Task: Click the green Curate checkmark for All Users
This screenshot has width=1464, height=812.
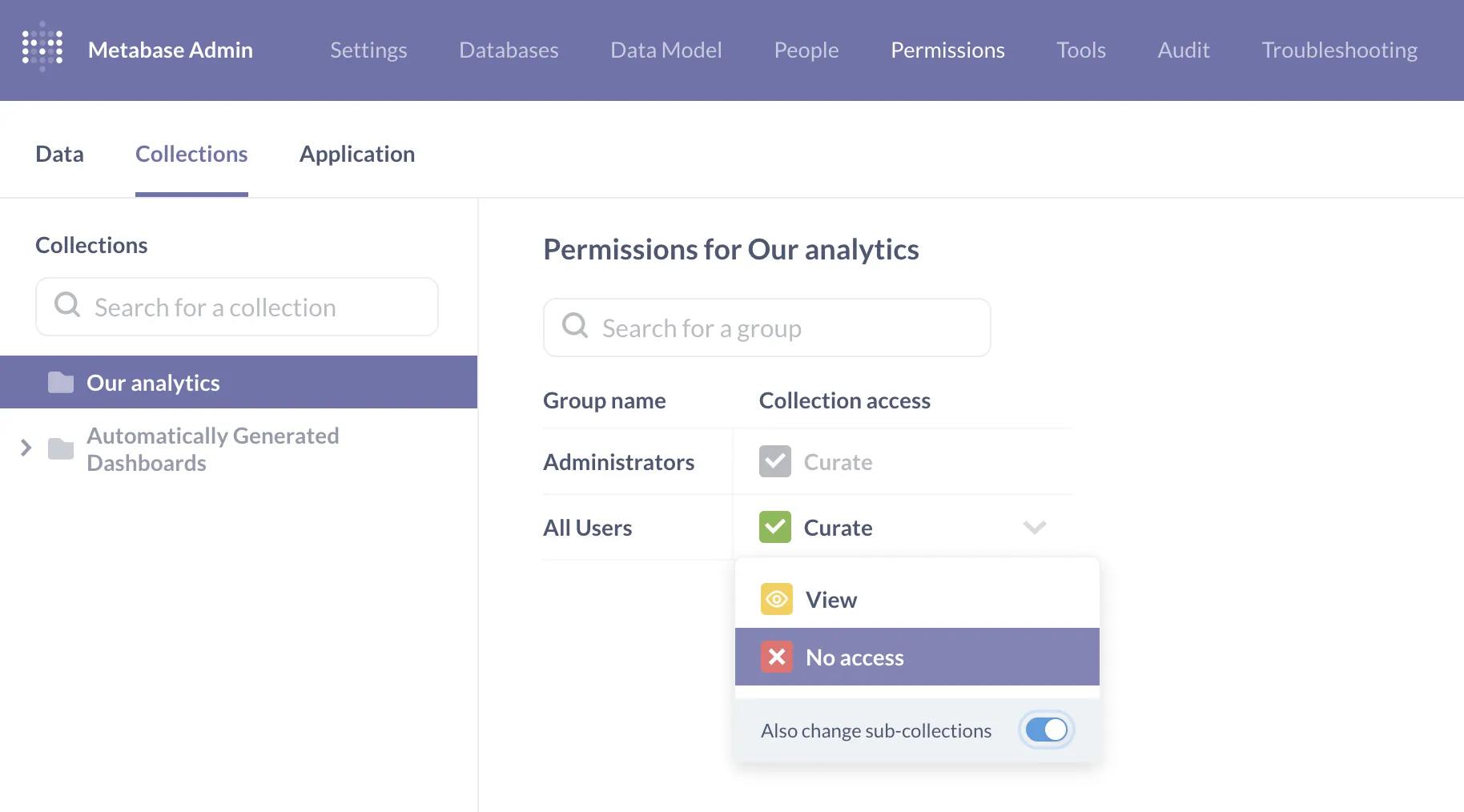Action: click(x=774, y=527)
